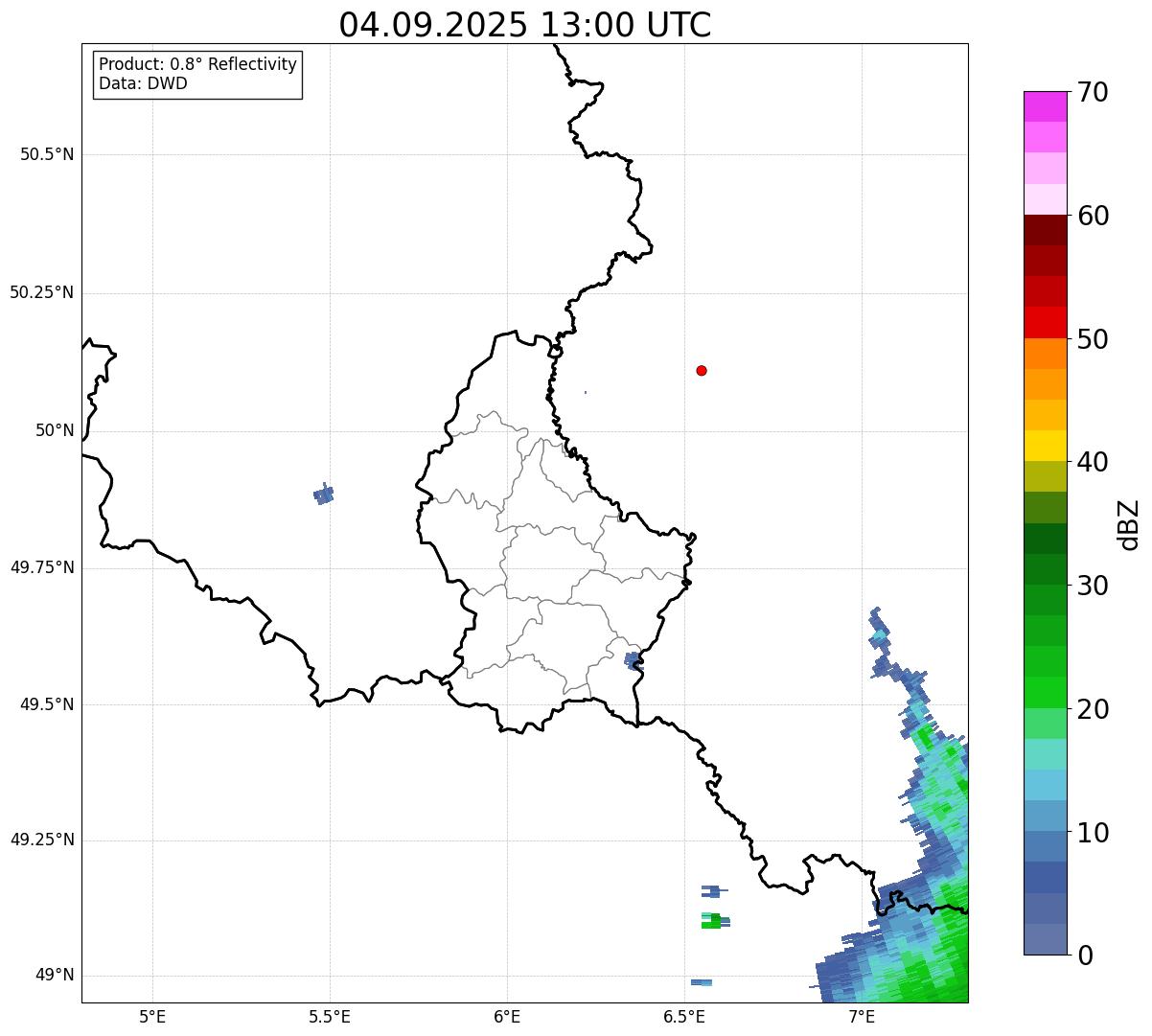Click the latitude label 50.5°N
The width and height of the screenshot is (1152, 1036).
[x=47, y=154]
